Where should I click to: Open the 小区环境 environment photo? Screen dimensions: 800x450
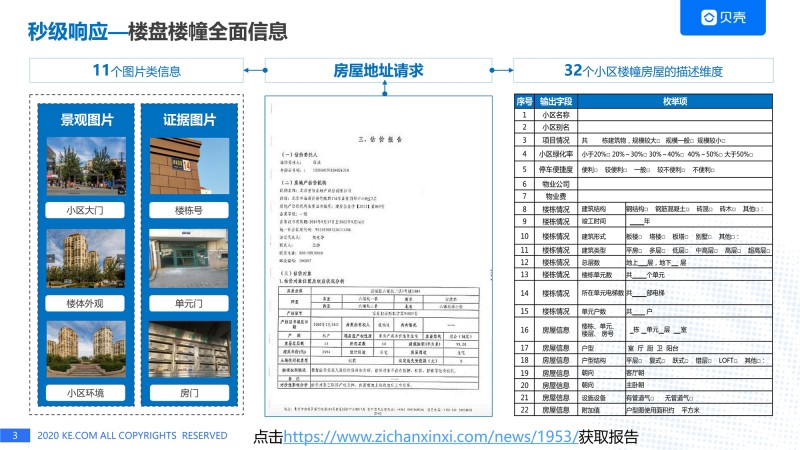pyautogui.click(x=86, y=349)
